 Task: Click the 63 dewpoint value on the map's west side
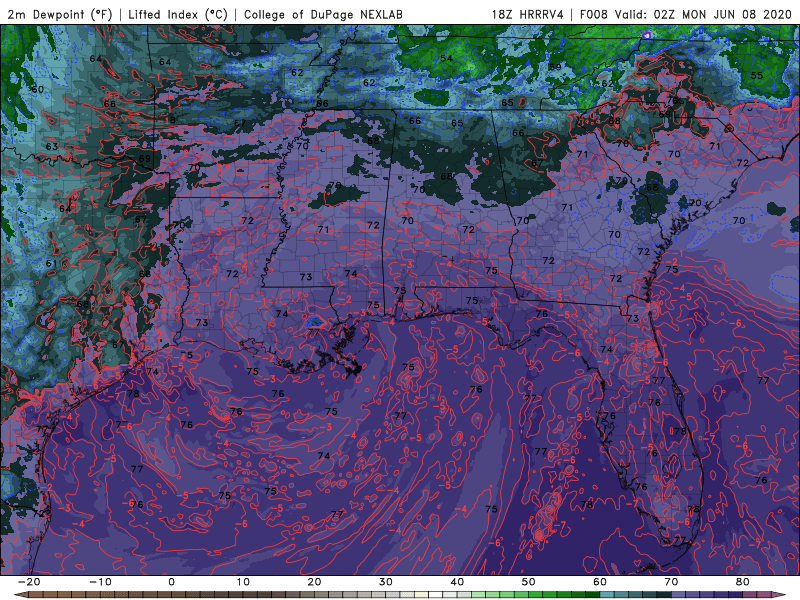[x=52, y=146]
